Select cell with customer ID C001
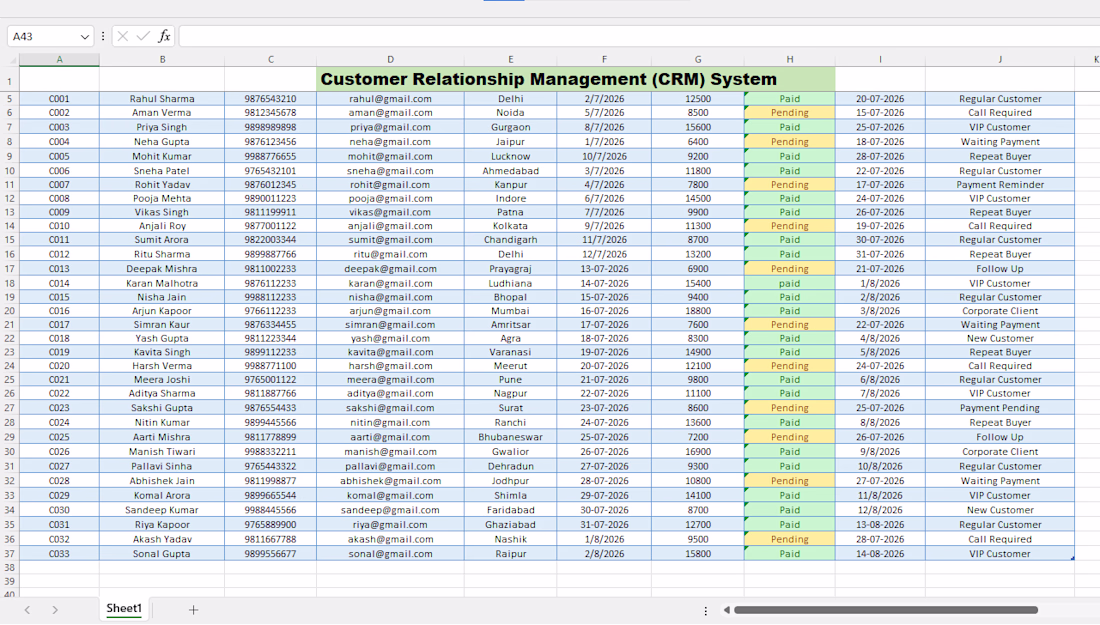Viewport: 1100px width, 625px height. click(60, 99)
